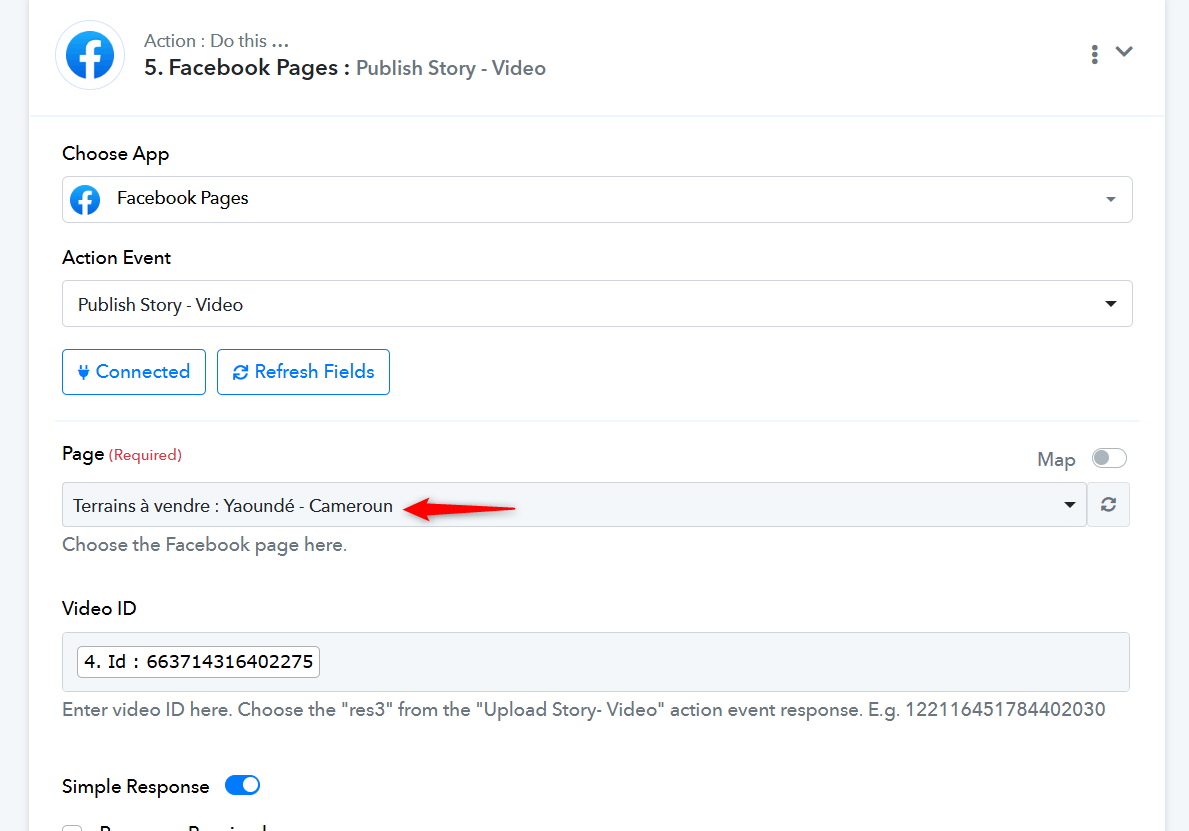Collapse the Facebook Pages step chevron
Image resolution: width=1189 pixels, height=831 pixels.
(x=1124, y=52)
